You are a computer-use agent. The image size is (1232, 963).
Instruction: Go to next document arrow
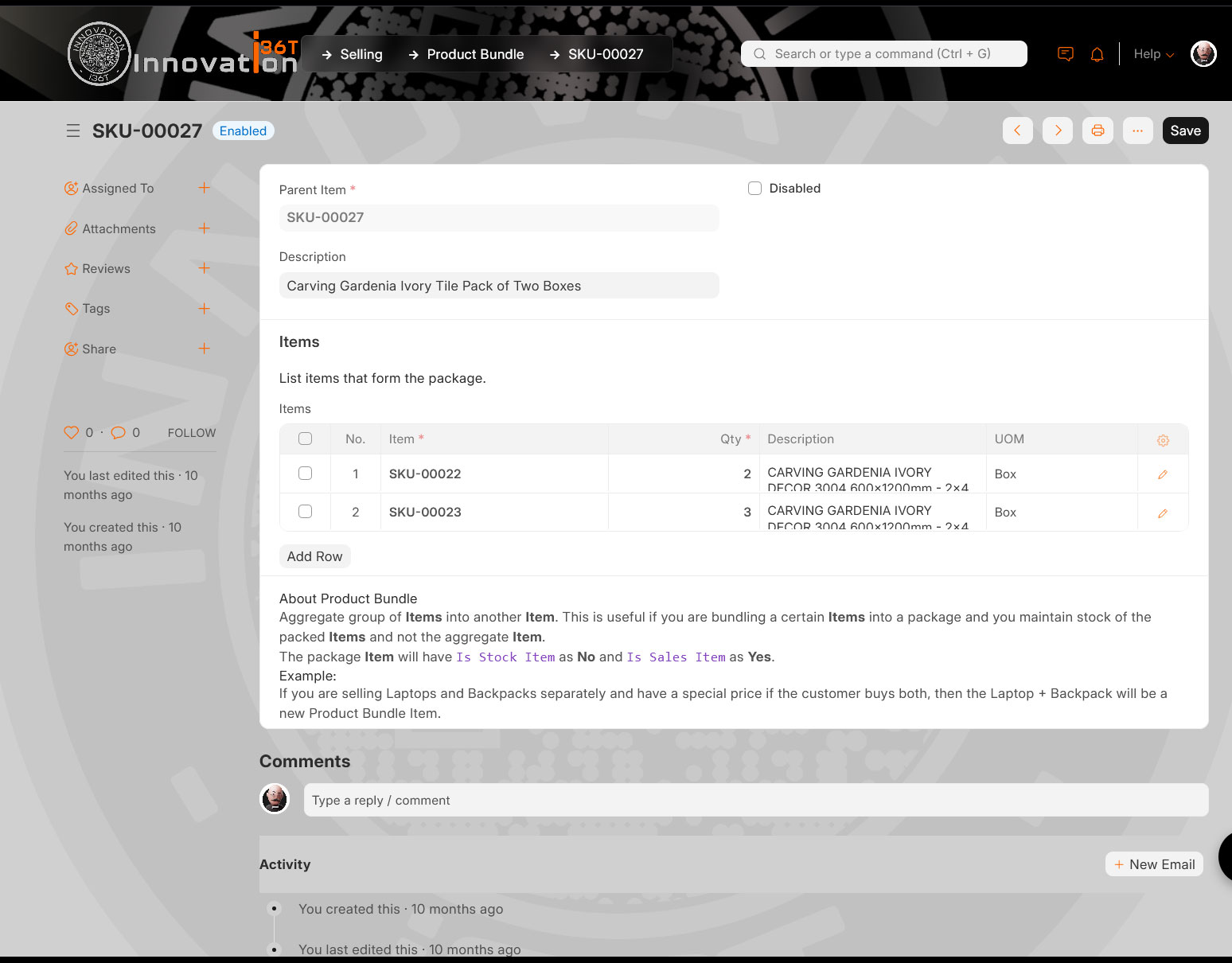[1058, 131]
